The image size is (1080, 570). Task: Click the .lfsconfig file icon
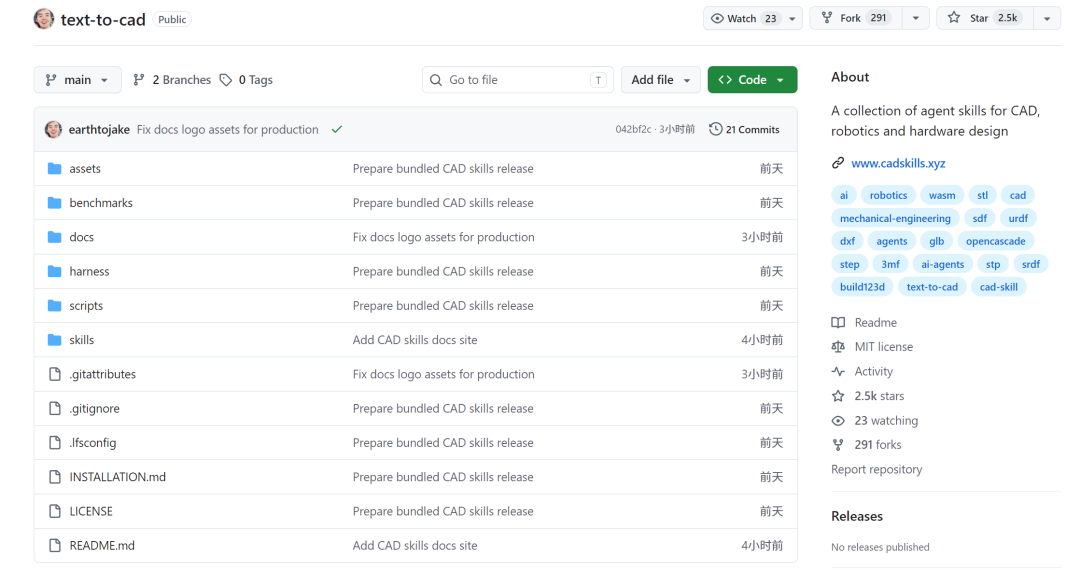[x=54, y=443]
